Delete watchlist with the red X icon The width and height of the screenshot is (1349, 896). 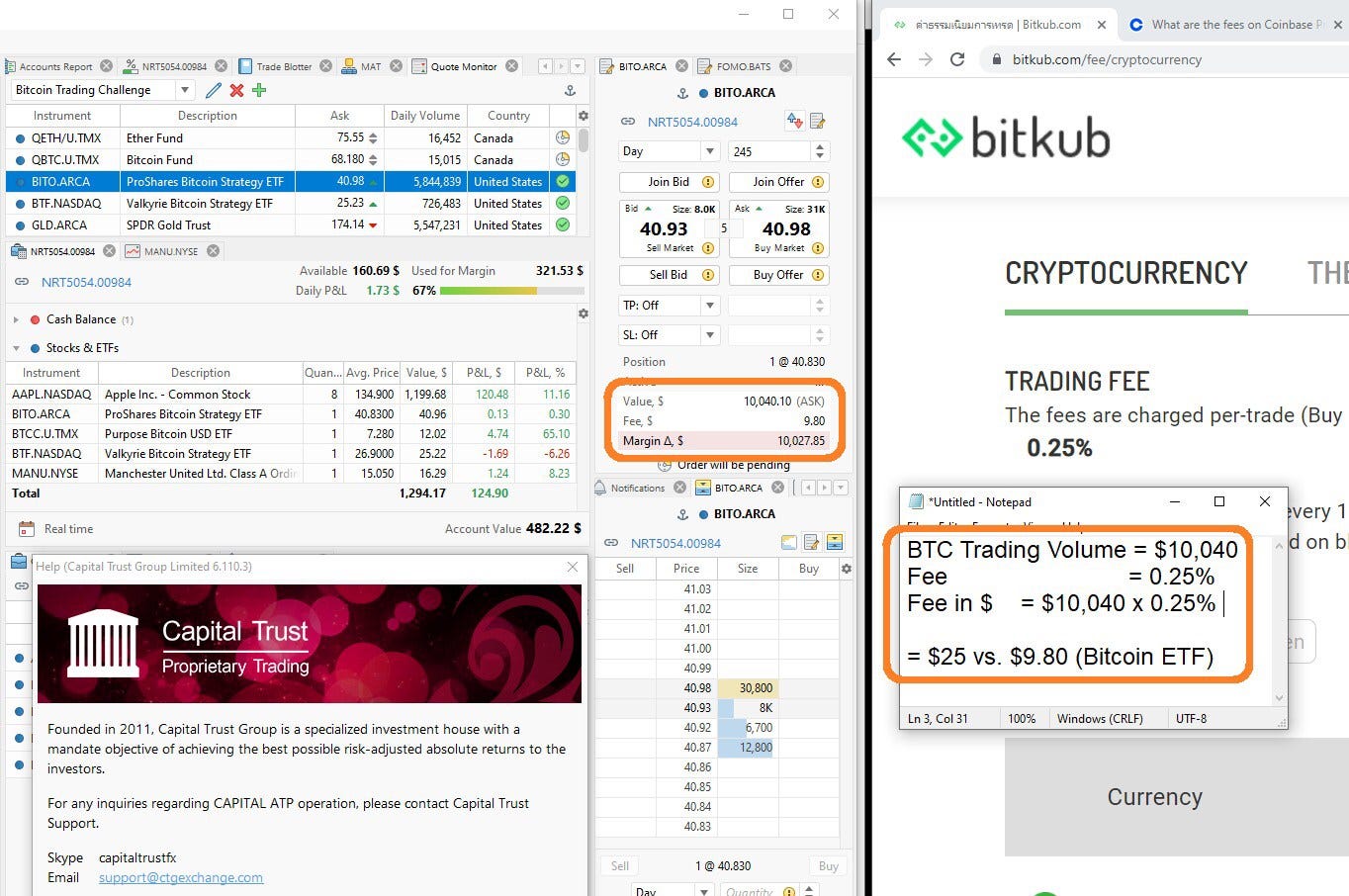(x=236, y=90)
